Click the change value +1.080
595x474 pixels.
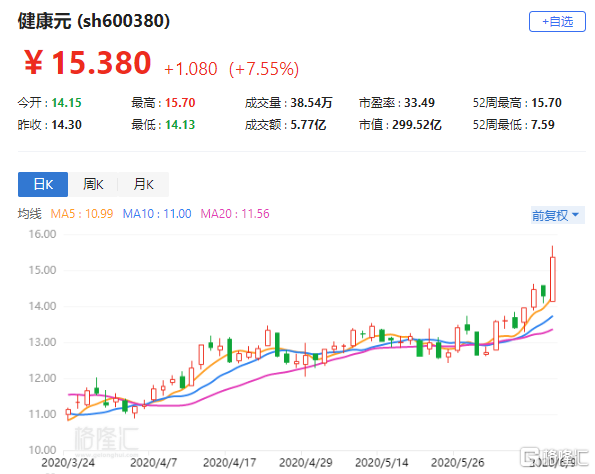pos(190,69)
